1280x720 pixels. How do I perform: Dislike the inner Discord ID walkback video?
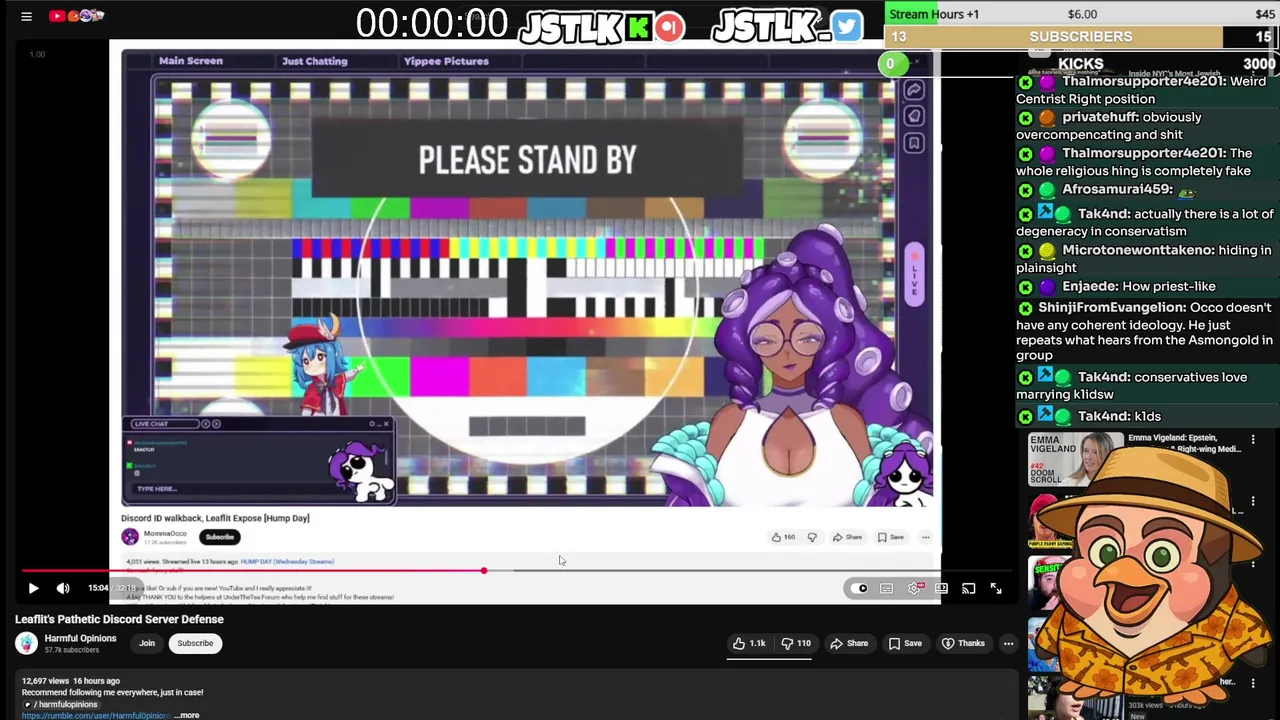(812, 537)
